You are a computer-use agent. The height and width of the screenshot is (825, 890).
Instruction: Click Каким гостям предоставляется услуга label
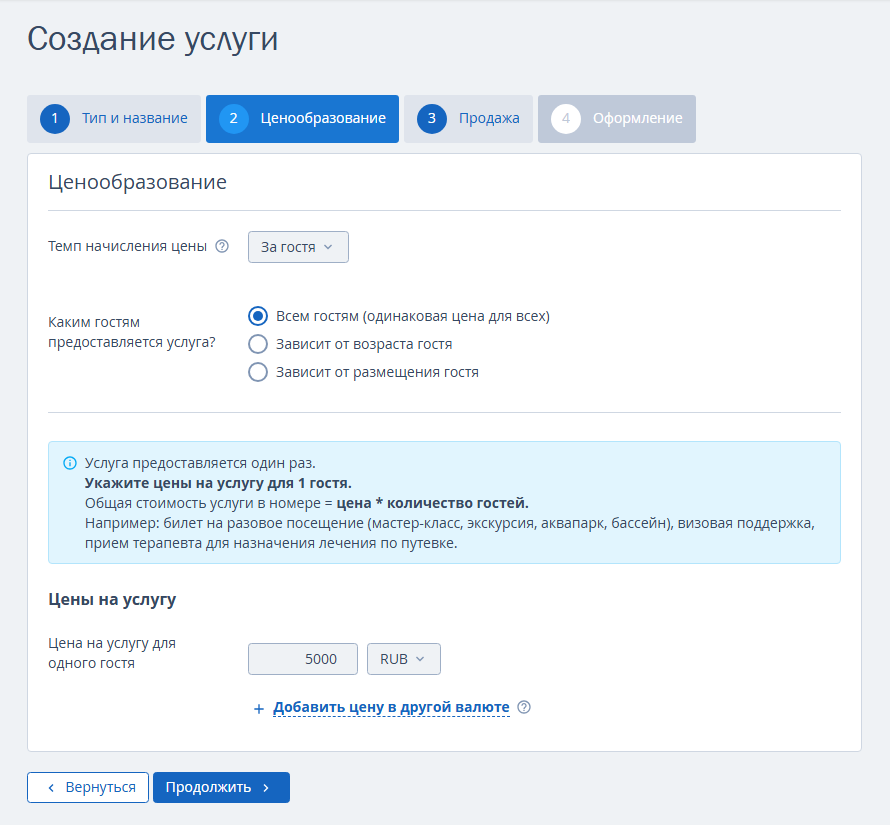tap(132, 332)
